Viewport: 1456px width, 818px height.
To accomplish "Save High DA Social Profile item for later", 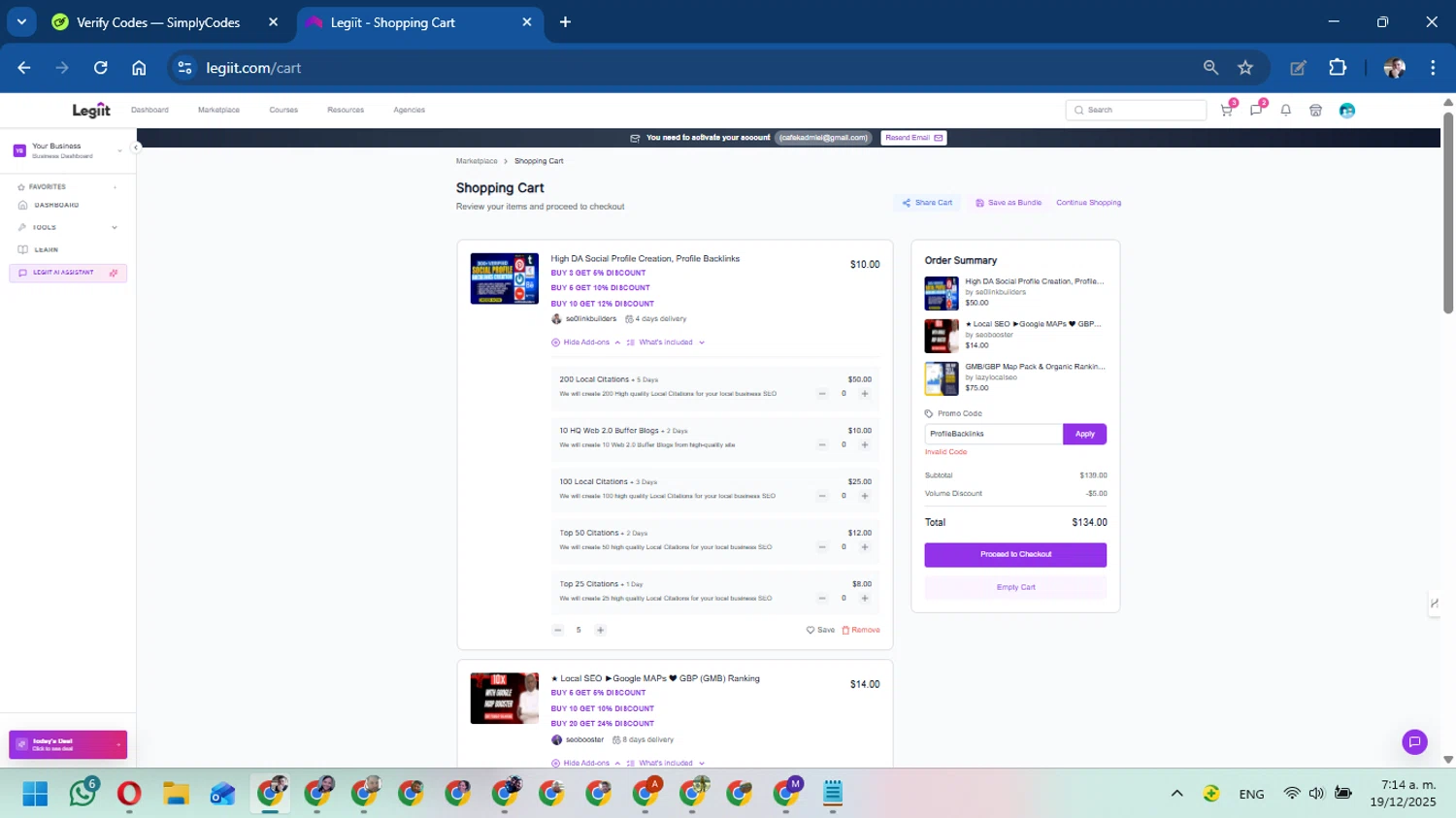I will pyautogui.click(x=820, y=630).
